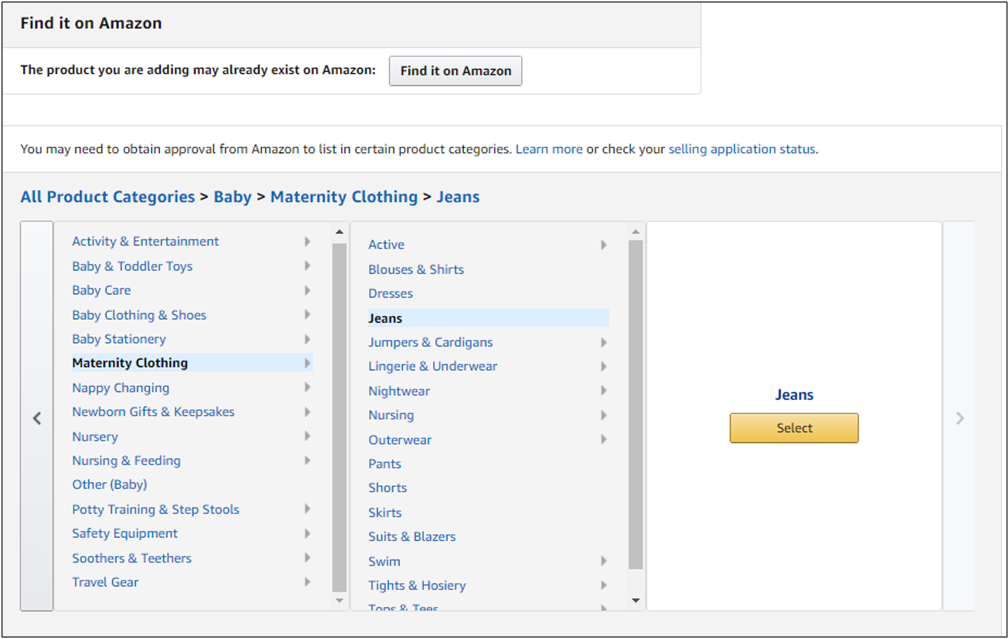Select Baby Clothing & Shoes category

click(139, 315)
